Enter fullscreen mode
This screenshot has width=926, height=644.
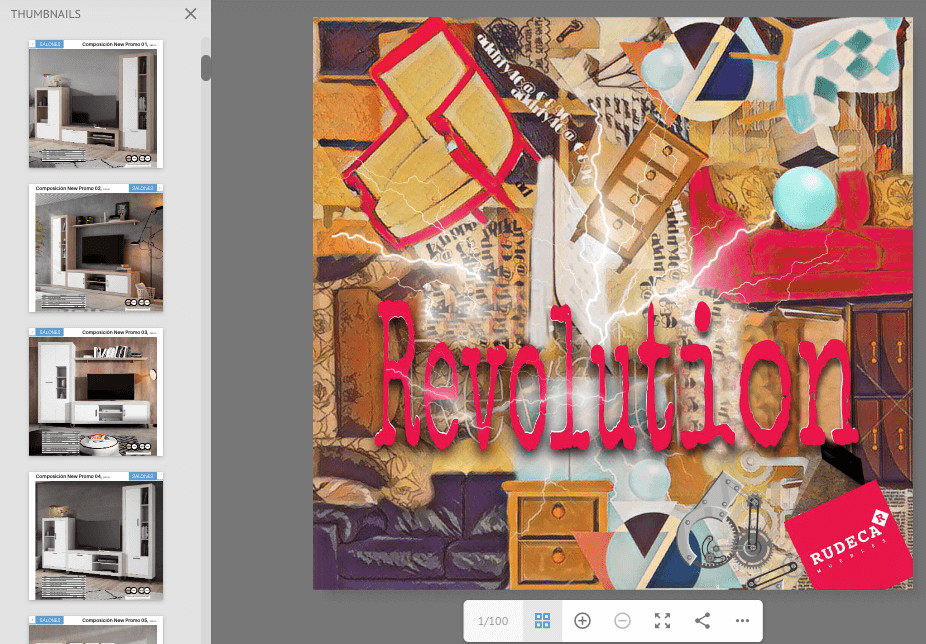pos(662,621)
